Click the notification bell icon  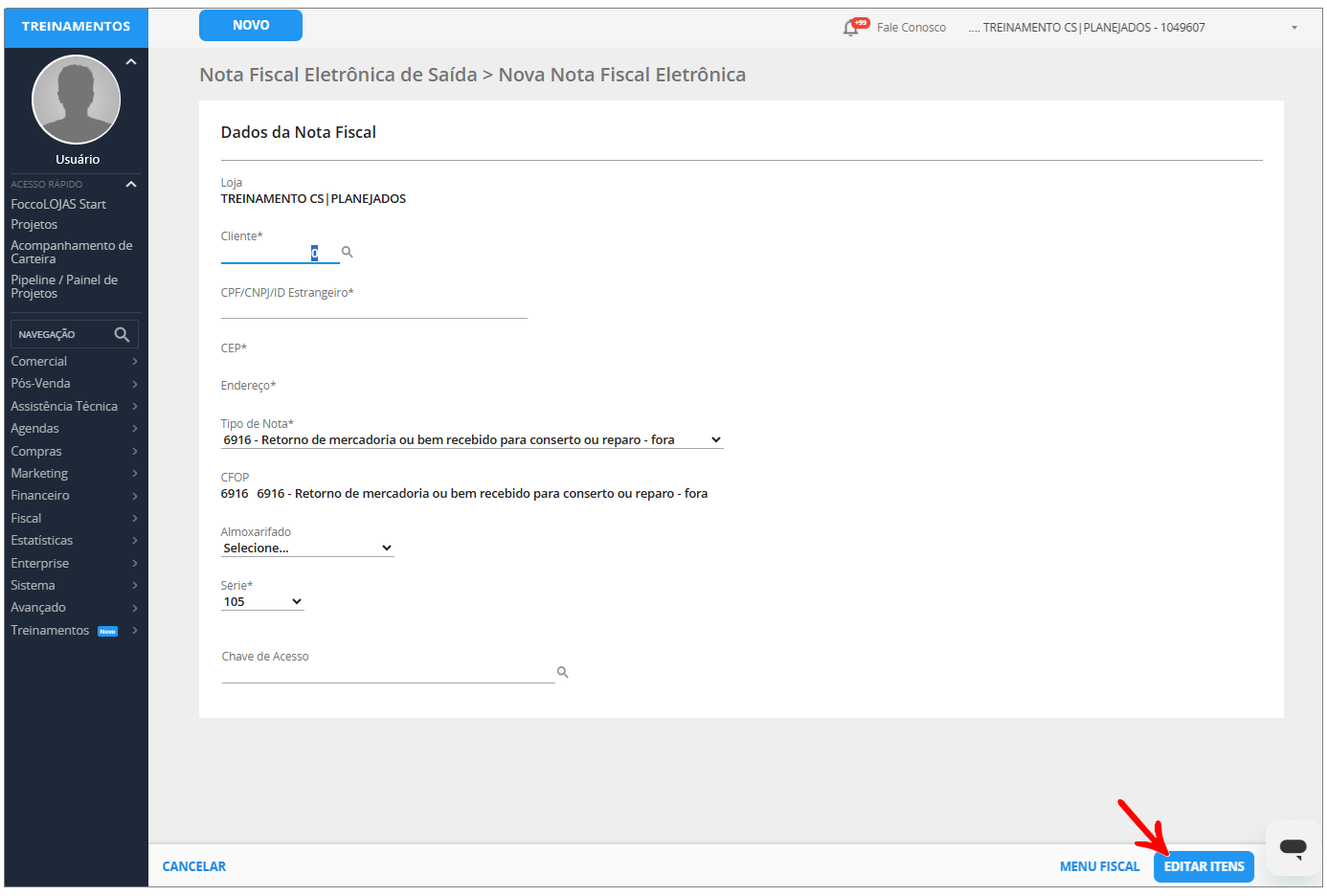850,28
